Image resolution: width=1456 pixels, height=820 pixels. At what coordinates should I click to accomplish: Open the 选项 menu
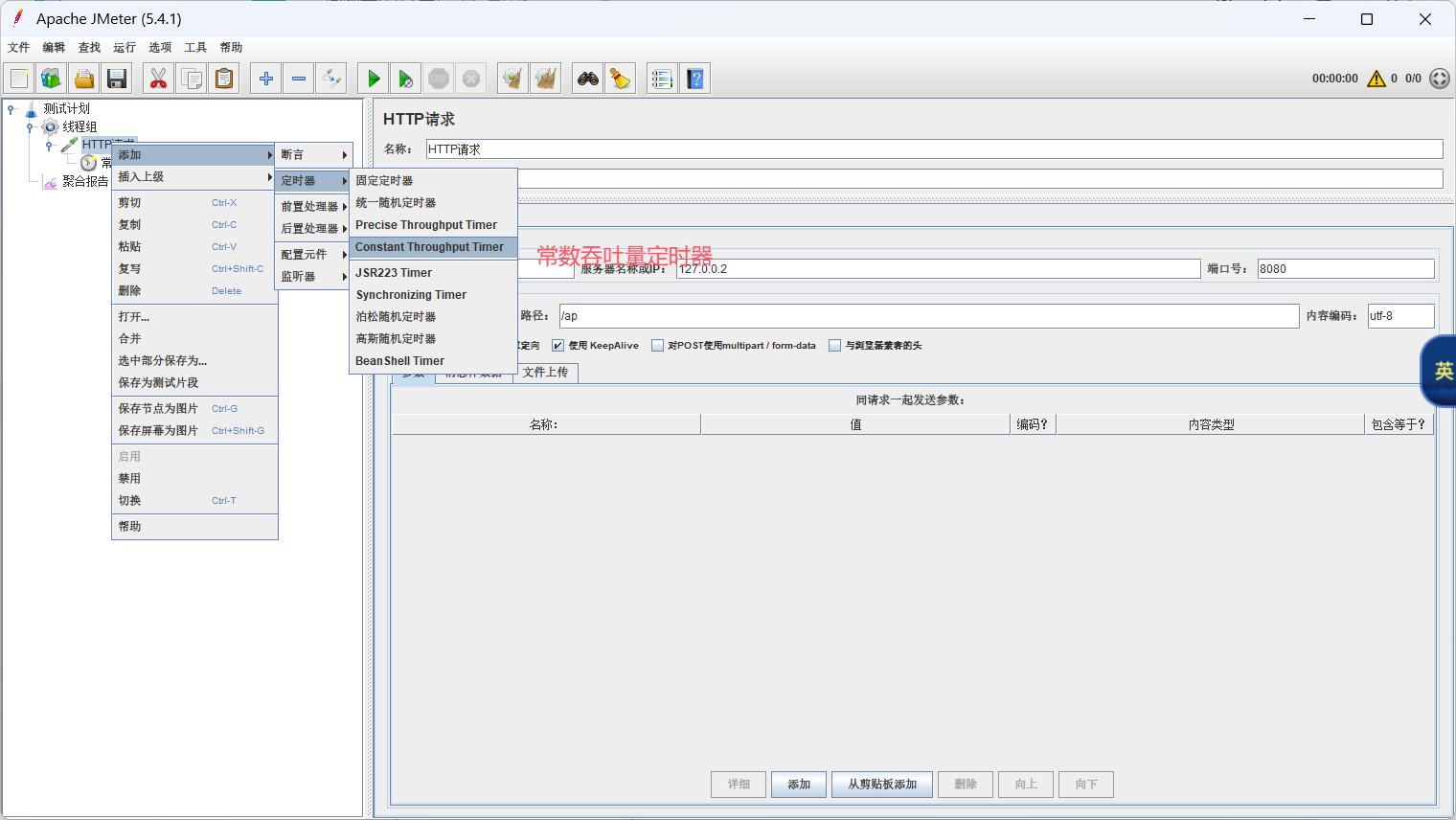(160, 47)
